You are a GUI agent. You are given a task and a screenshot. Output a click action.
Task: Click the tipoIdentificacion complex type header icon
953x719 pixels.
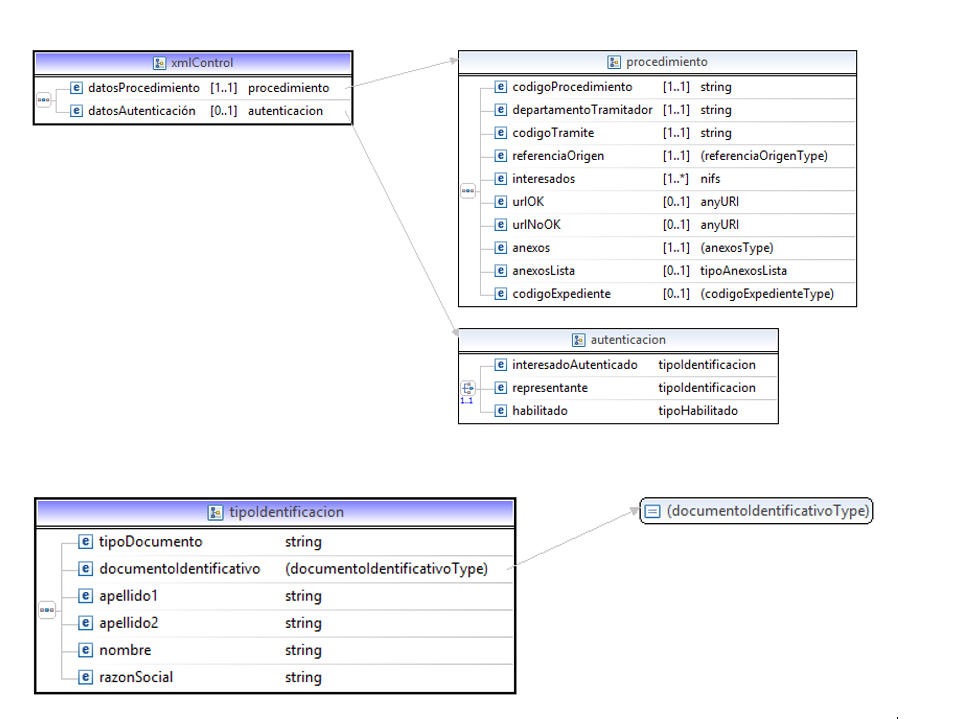216,512
